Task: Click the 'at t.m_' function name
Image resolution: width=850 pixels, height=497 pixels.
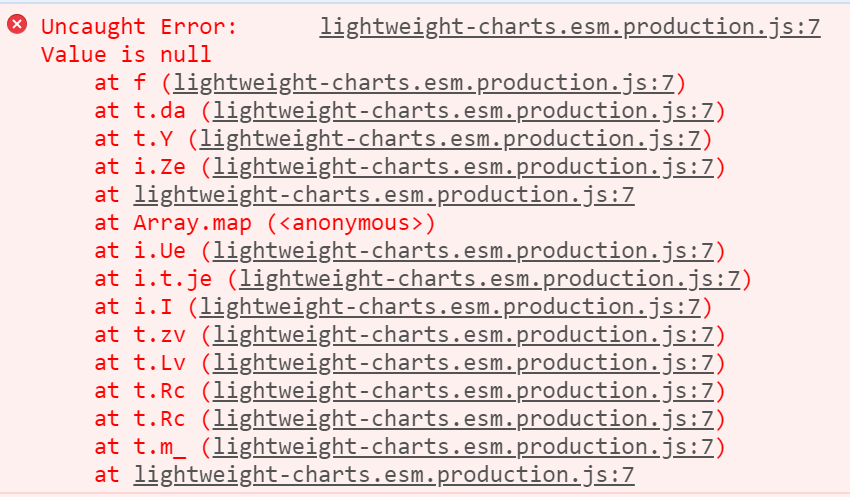Action: [159, 447]
